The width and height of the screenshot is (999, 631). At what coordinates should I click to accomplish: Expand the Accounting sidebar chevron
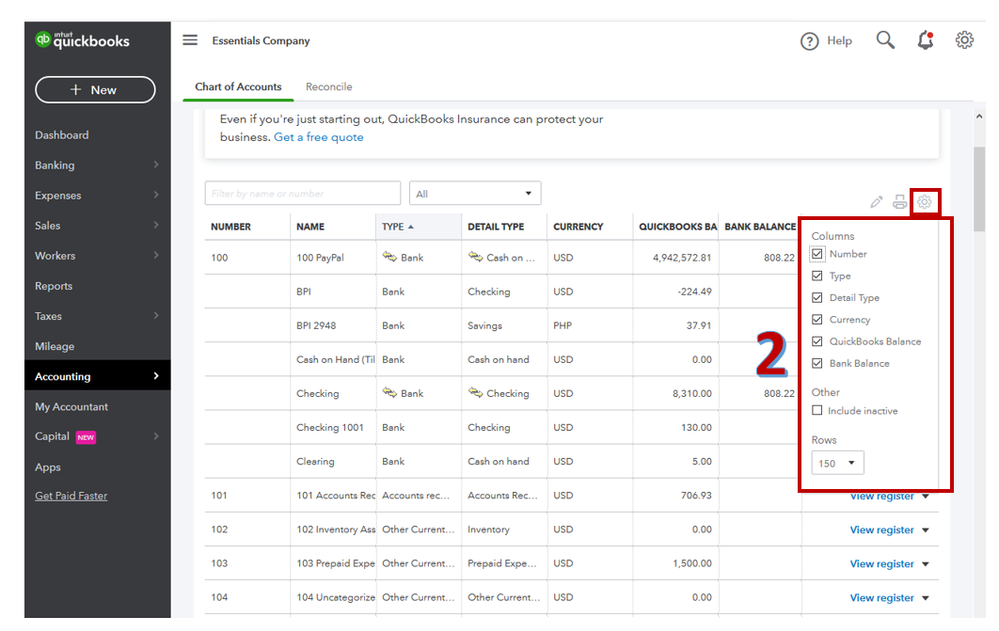click(156, 376)
